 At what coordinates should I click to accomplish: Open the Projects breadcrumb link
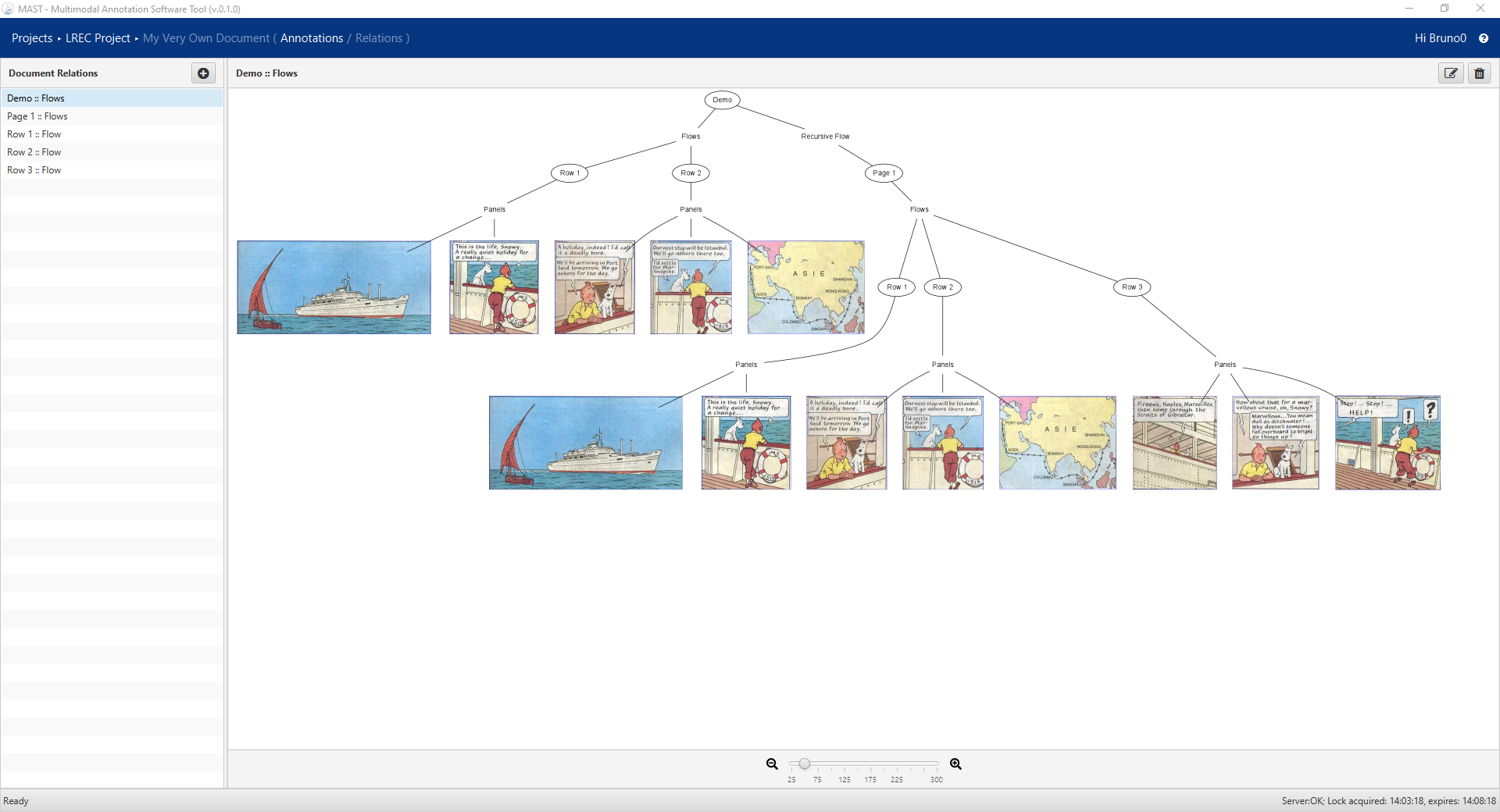coord(32,38)
